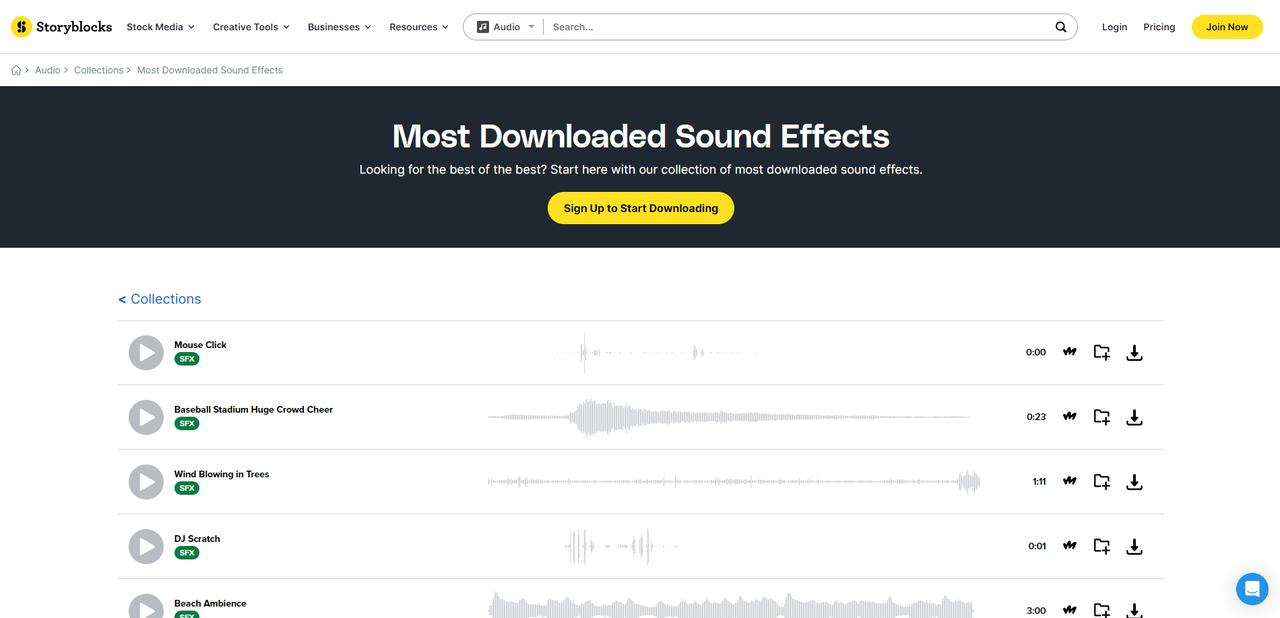Image resolution: width=1280 pixels, height=618 pixels.
Task: Open the Audio search type dropdown
Action: point(506,27)
